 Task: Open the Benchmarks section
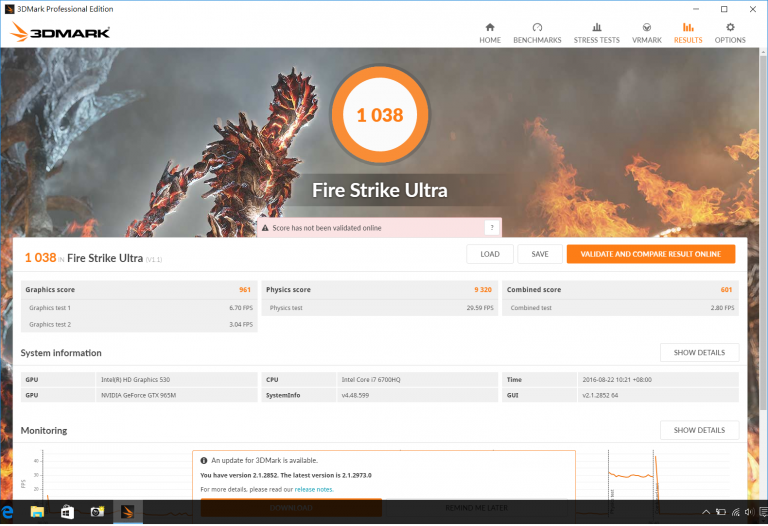coord(537,33)
